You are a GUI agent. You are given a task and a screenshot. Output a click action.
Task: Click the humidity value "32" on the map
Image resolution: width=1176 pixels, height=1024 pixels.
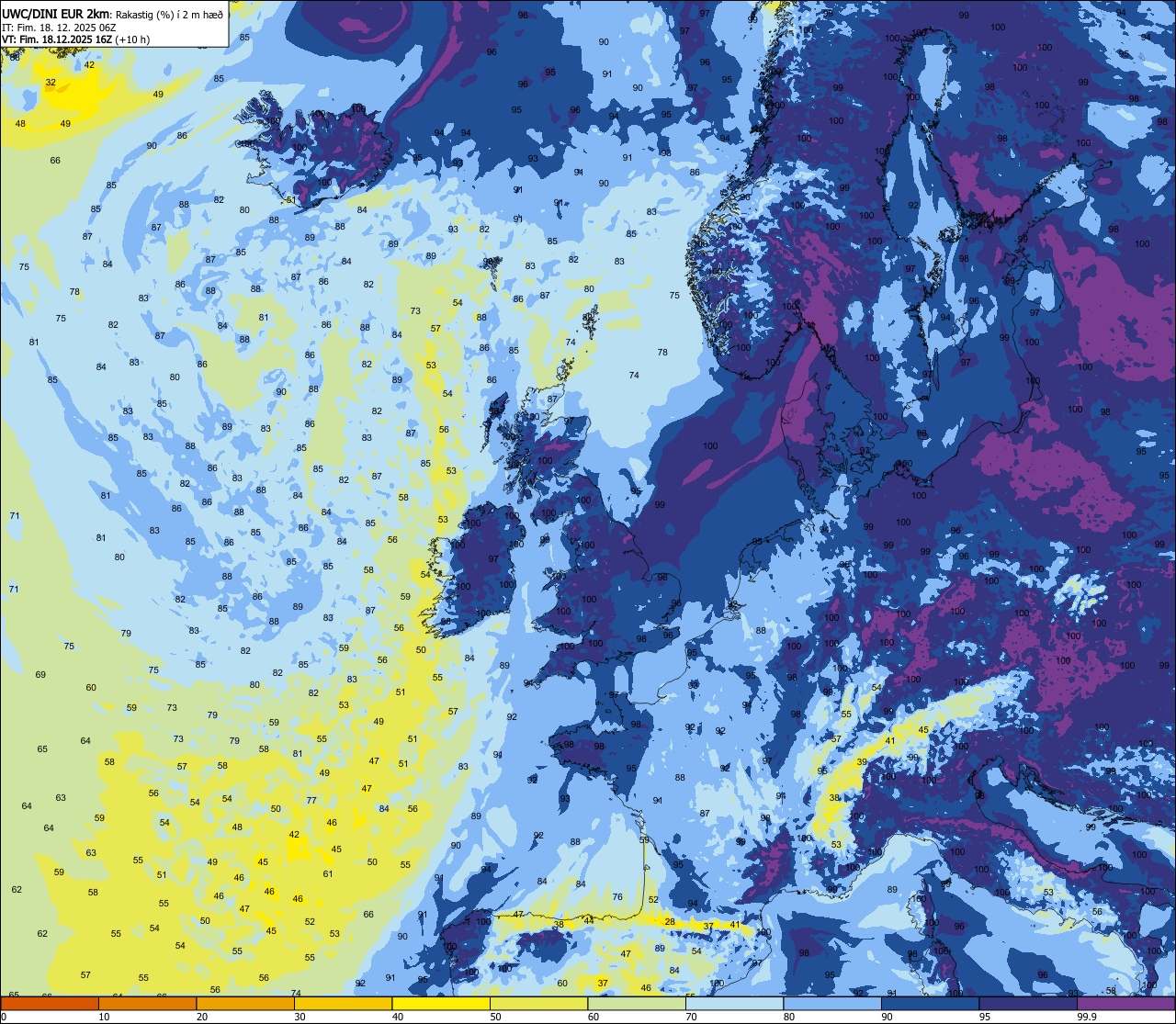(51, 83)
